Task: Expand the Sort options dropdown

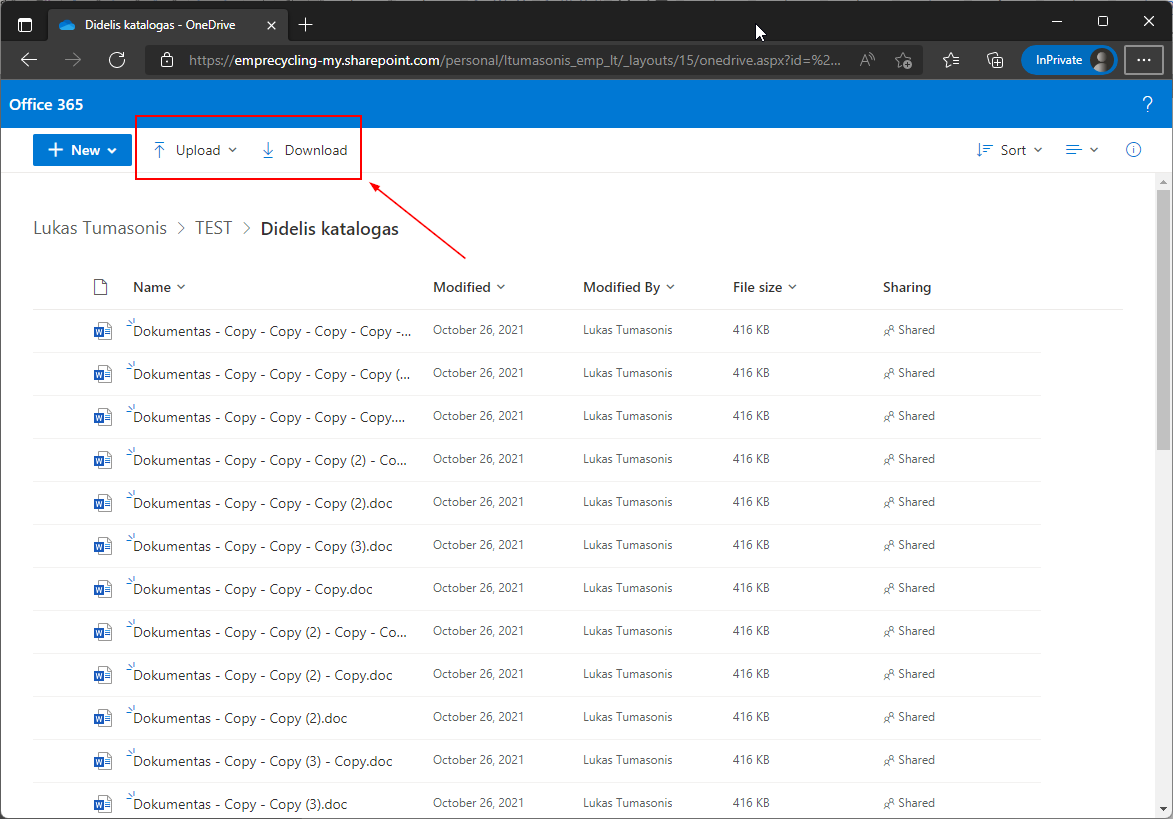Action: click(x=1009, y=150)
